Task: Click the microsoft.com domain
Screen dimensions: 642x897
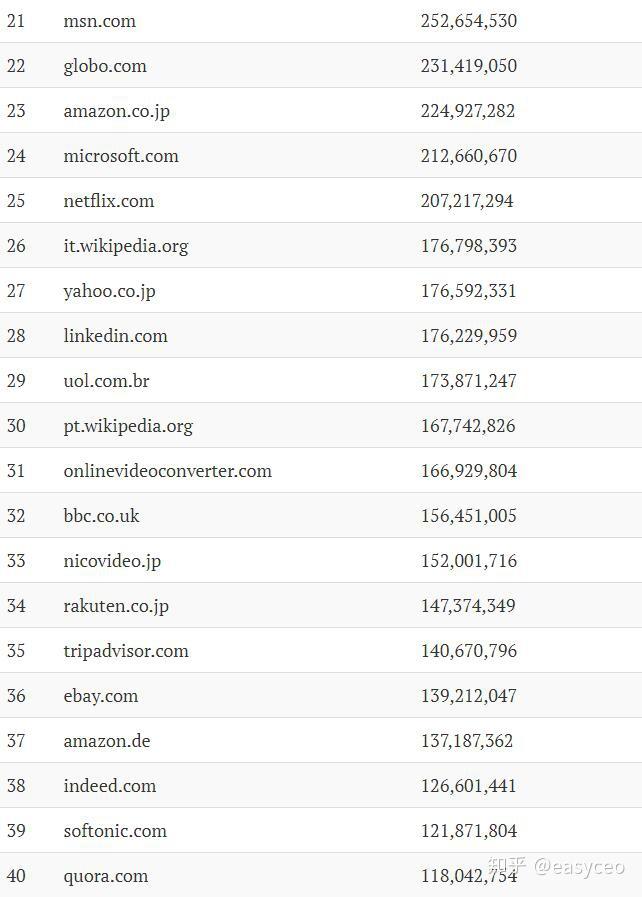Action: pos(121,156)
